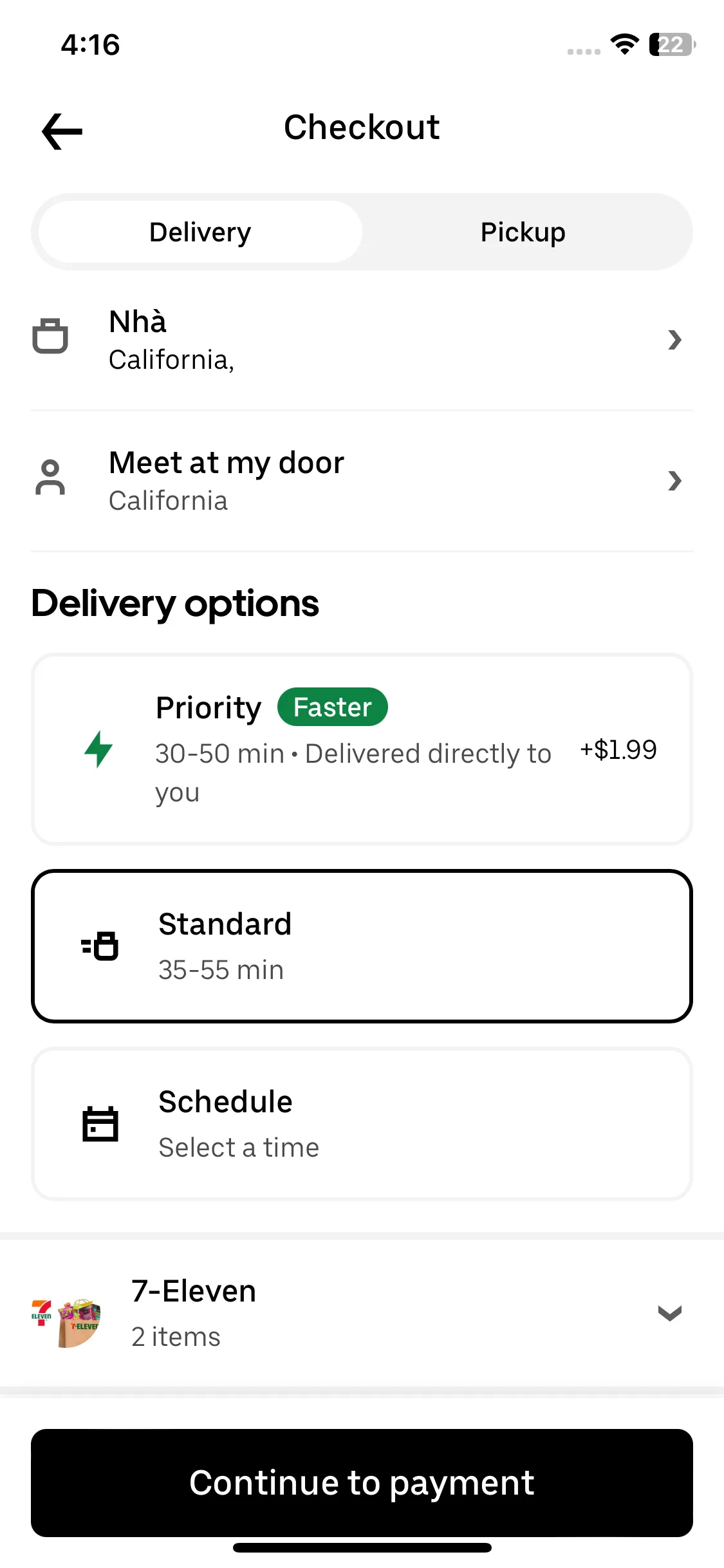Tap the battery indicator in status bar

pos(672,44)
